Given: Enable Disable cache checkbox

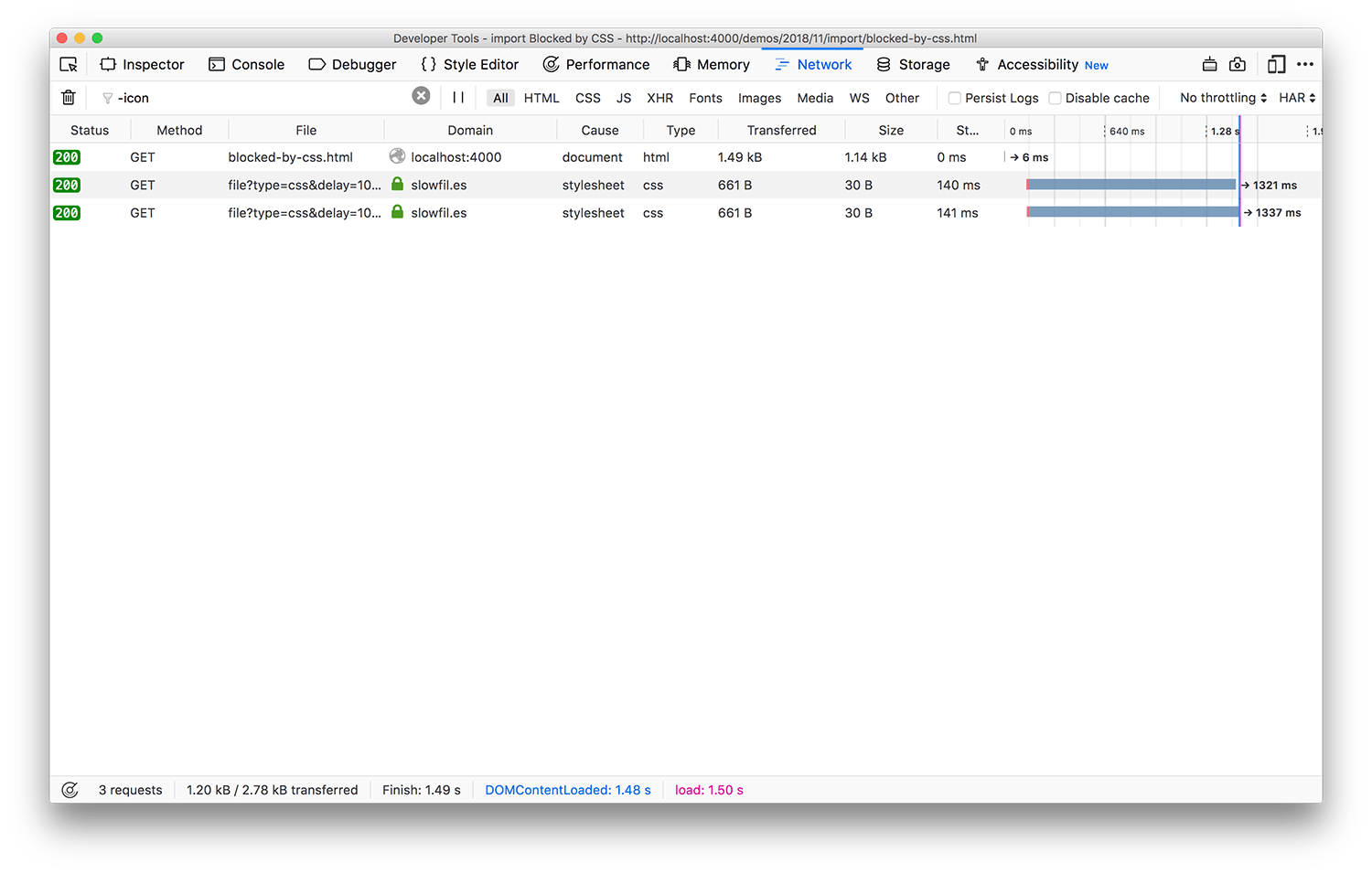Looking at the screenshot, I should tap(1055, 98).
